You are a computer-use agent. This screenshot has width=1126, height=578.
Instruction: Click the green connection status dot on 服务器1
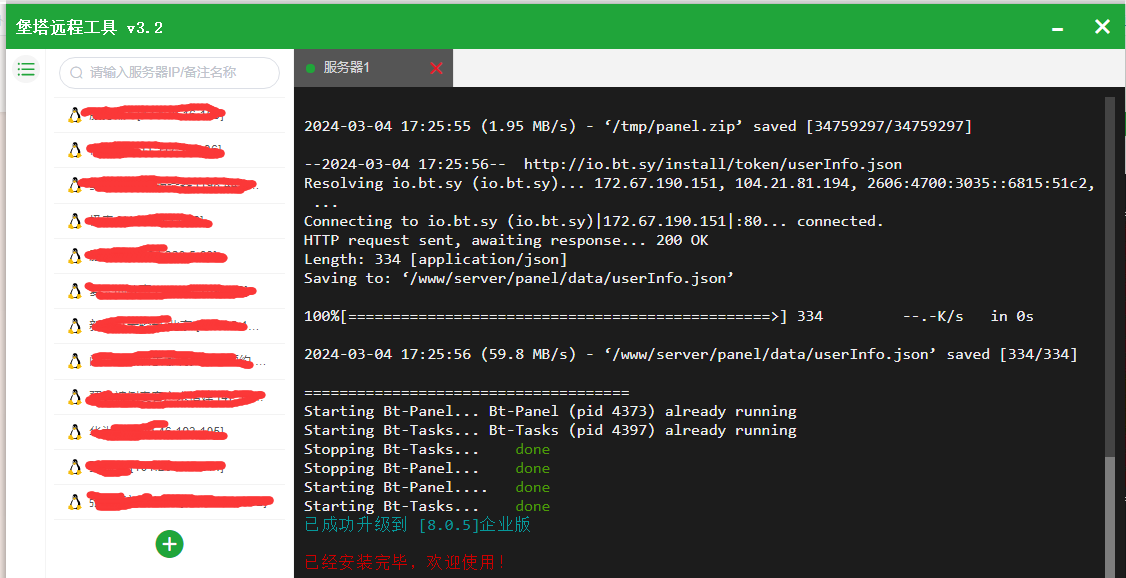click(311, 68)
